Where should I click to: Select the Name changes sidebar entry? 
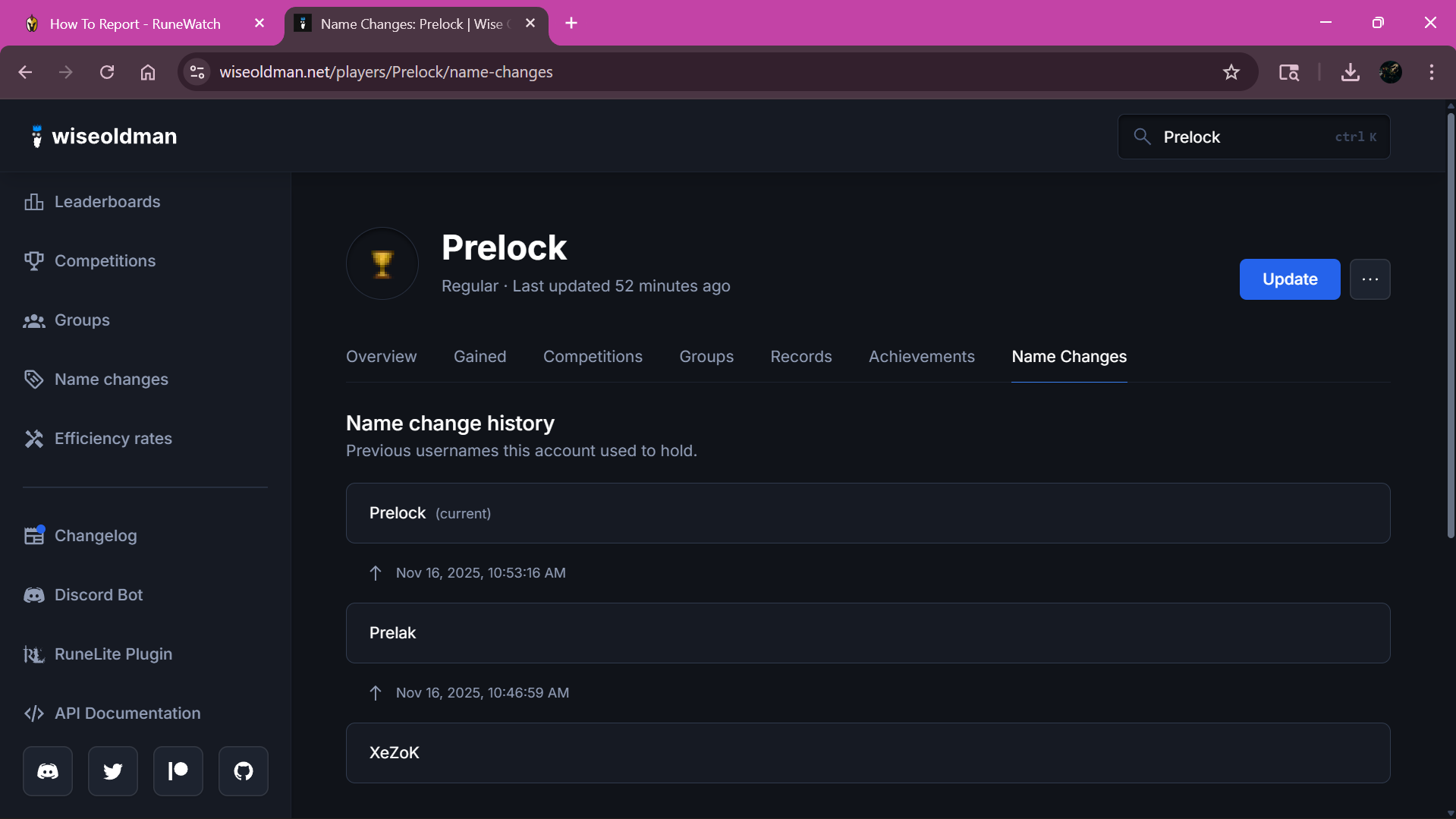click(111, 380)
